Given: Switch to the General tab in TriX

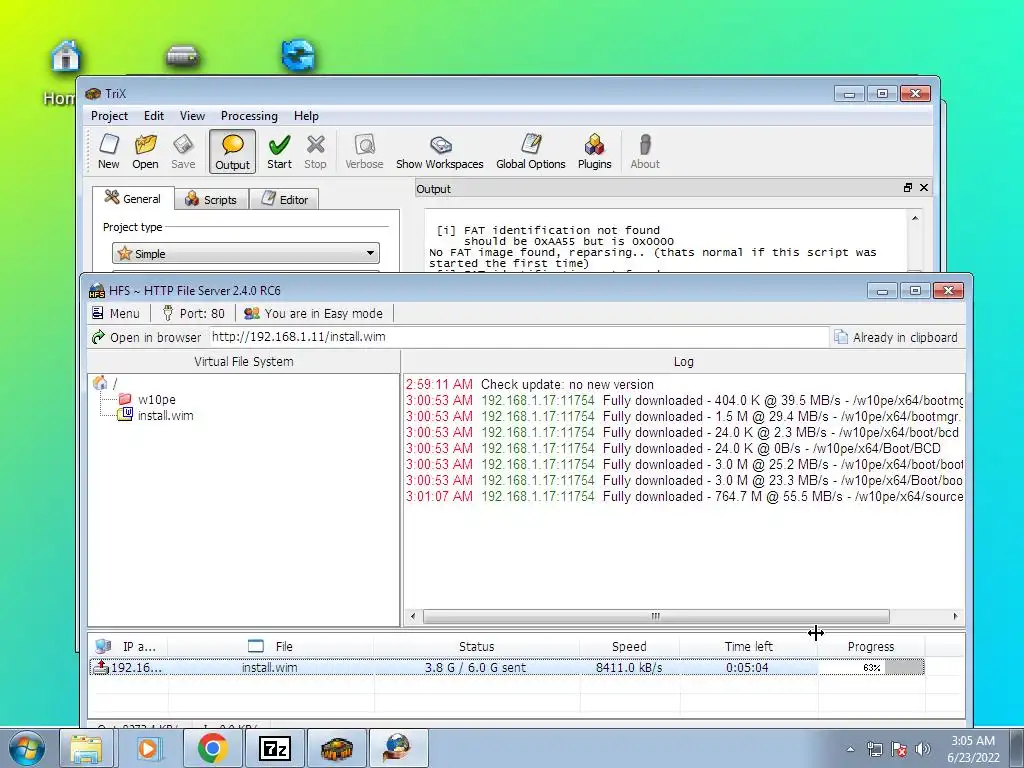Looking at the screenshot, I should click(x=133, y=199).
